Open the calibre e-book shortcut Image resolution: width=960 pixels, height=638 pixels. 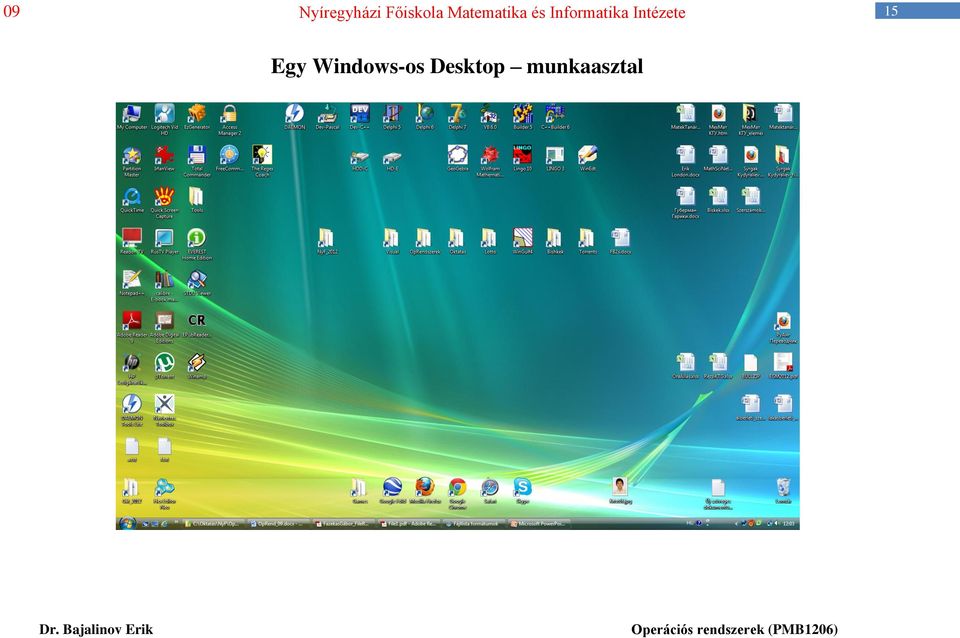pos(164,286)
